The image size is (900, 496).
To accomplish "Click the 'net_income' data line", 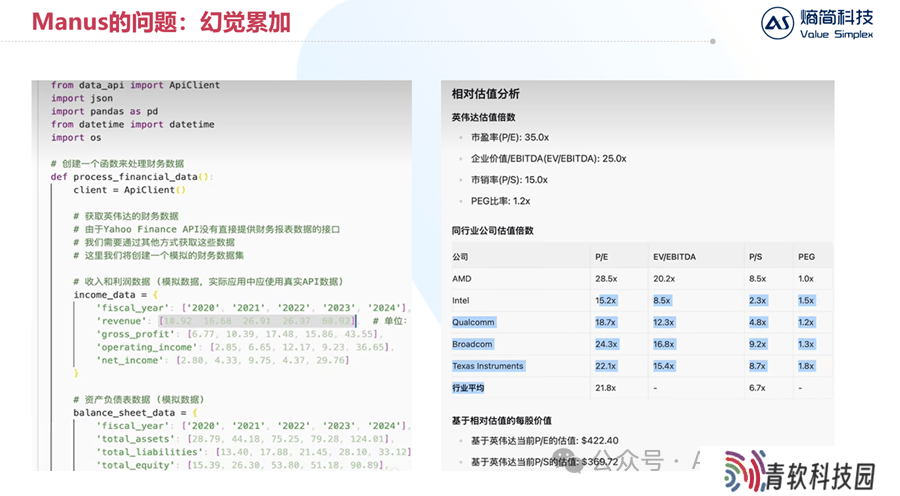I will pos(223,361).
